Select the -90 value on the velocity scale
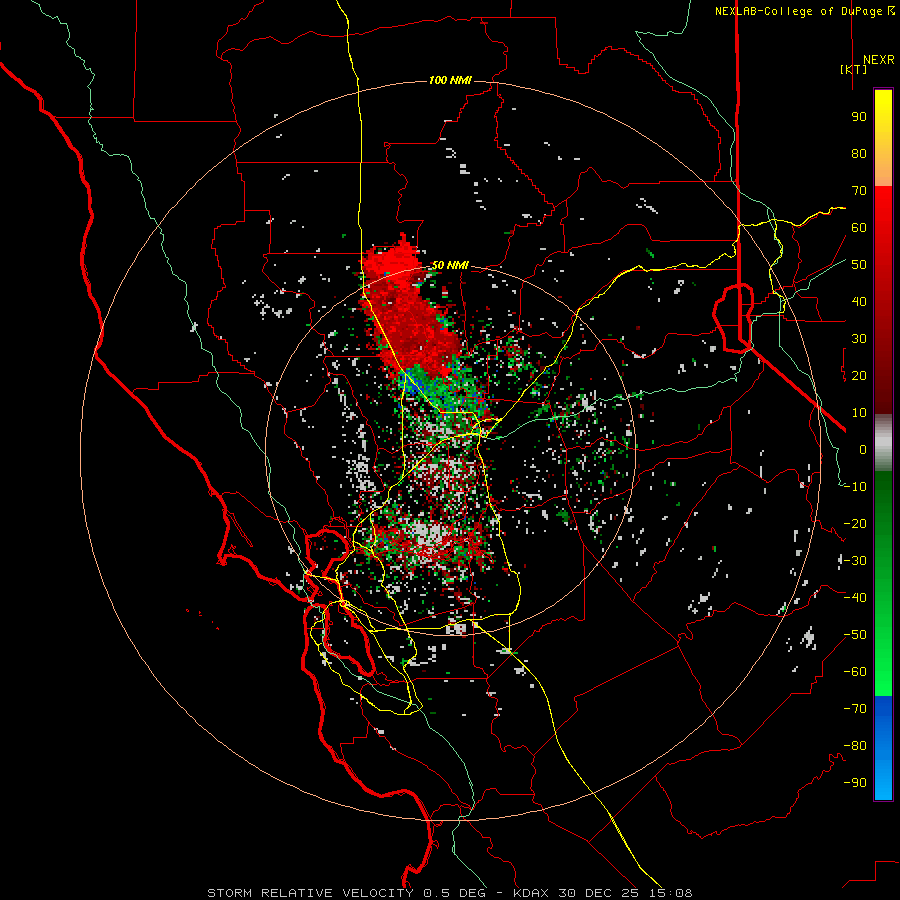 coord(855,783)
